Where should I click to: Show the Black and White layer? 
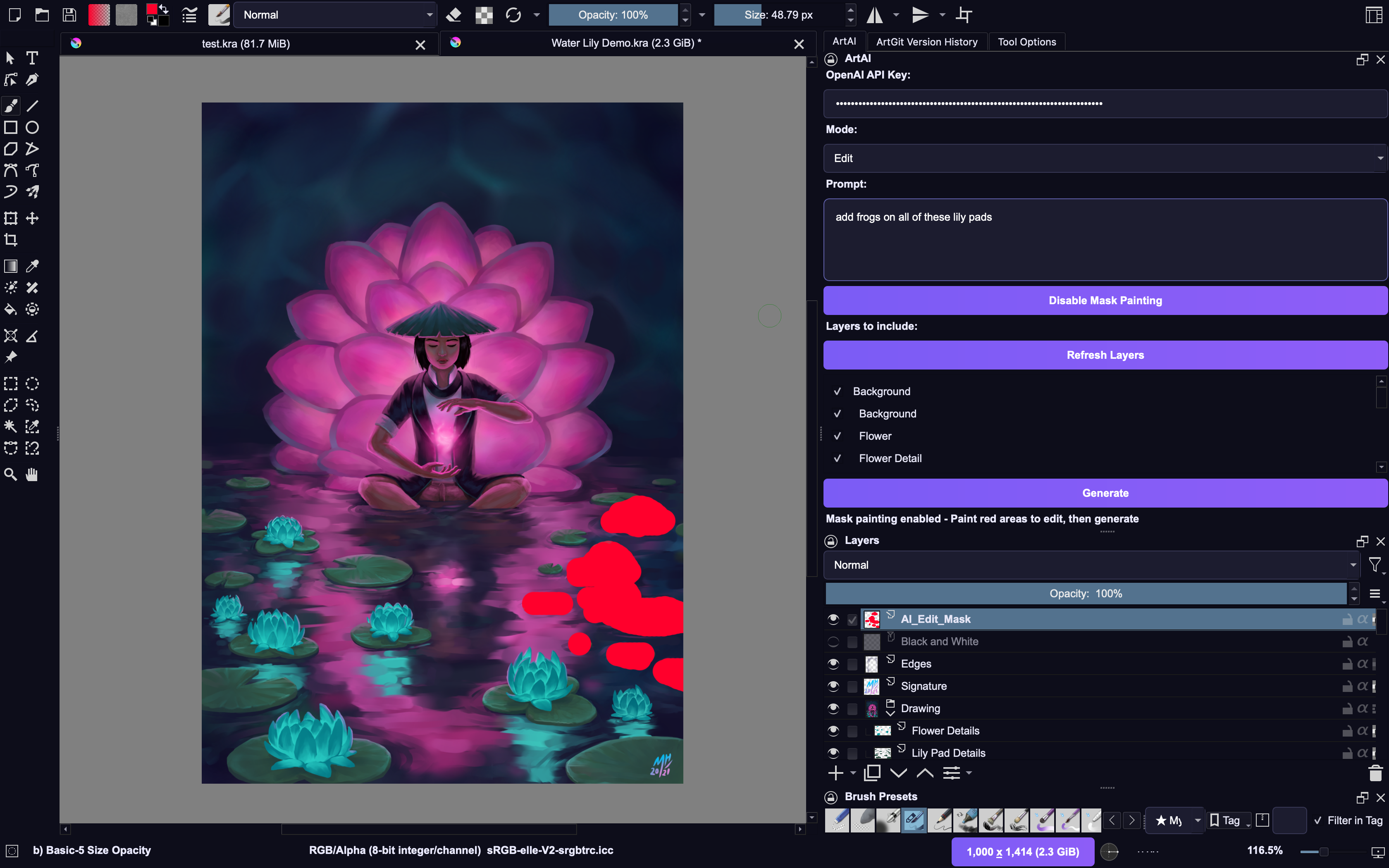[833, 642]
